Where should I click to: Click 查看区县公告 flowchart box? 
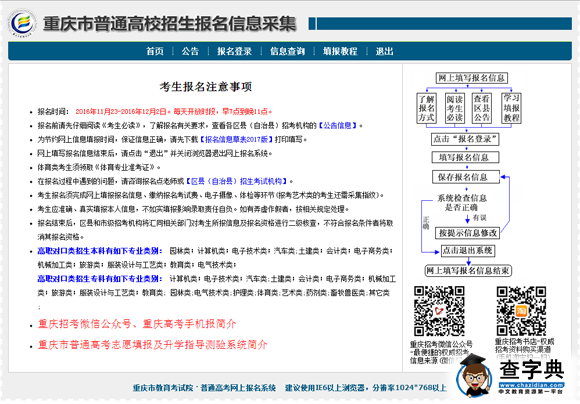point(482,108)
